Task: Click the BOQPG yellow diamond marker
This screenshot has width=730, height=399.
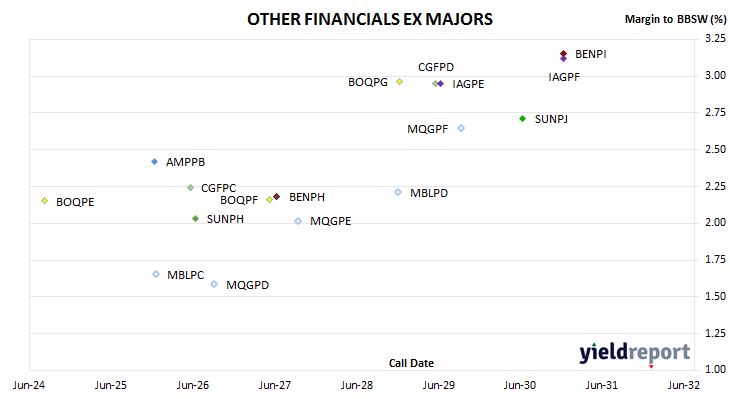Action: pyautogui.click(x=399, y=81)
